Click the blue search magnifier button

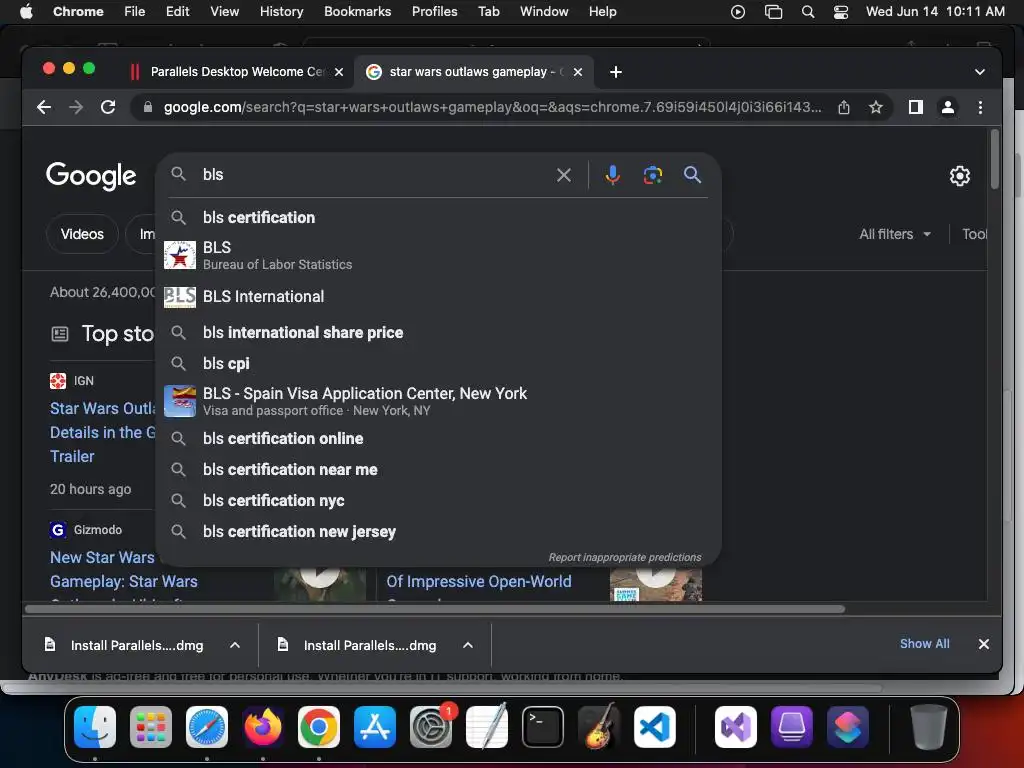click(x=692, y=174)
